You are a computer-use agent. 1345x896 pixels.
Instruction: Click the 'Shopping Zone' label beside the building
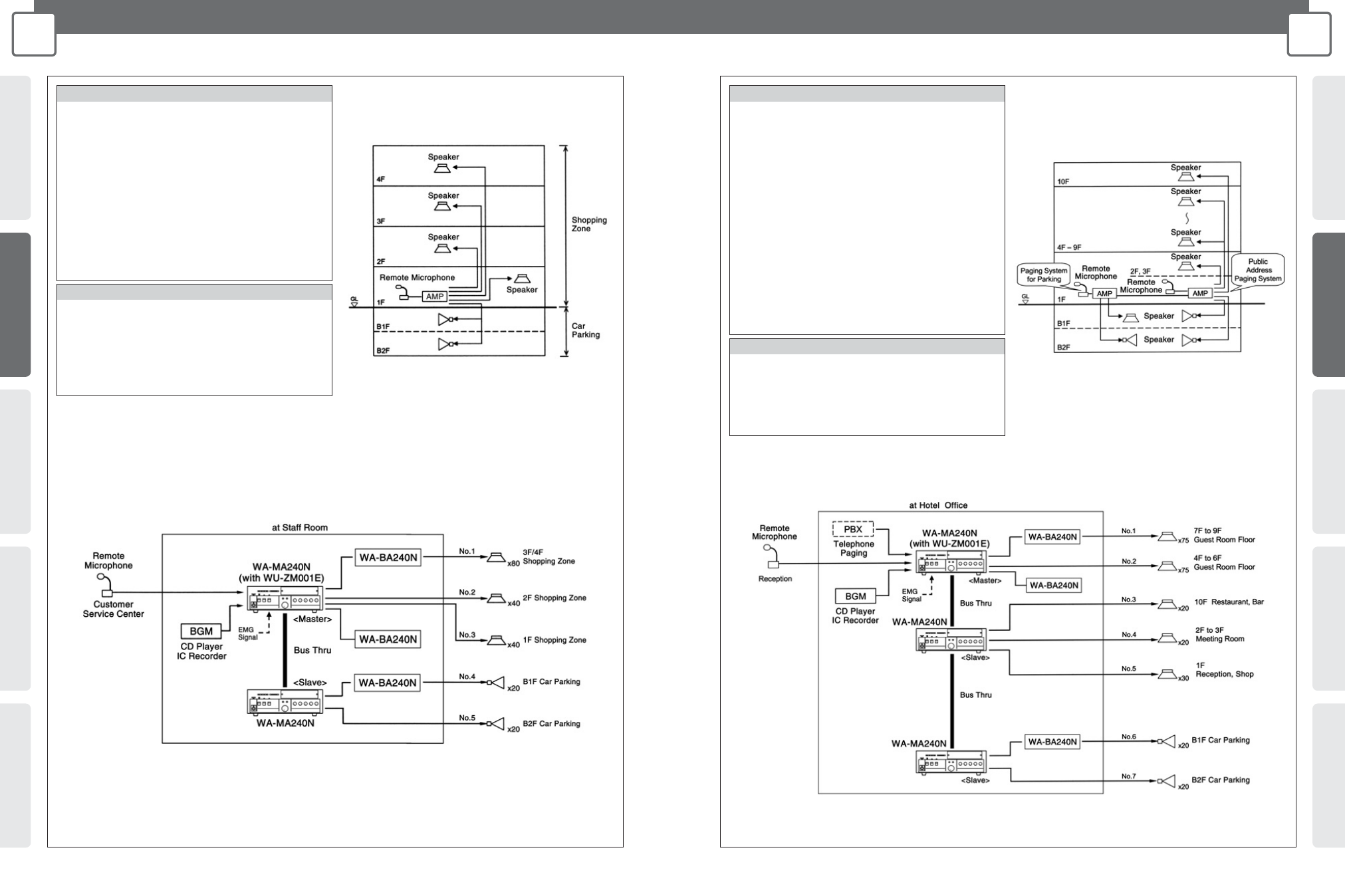coord(589,224)
